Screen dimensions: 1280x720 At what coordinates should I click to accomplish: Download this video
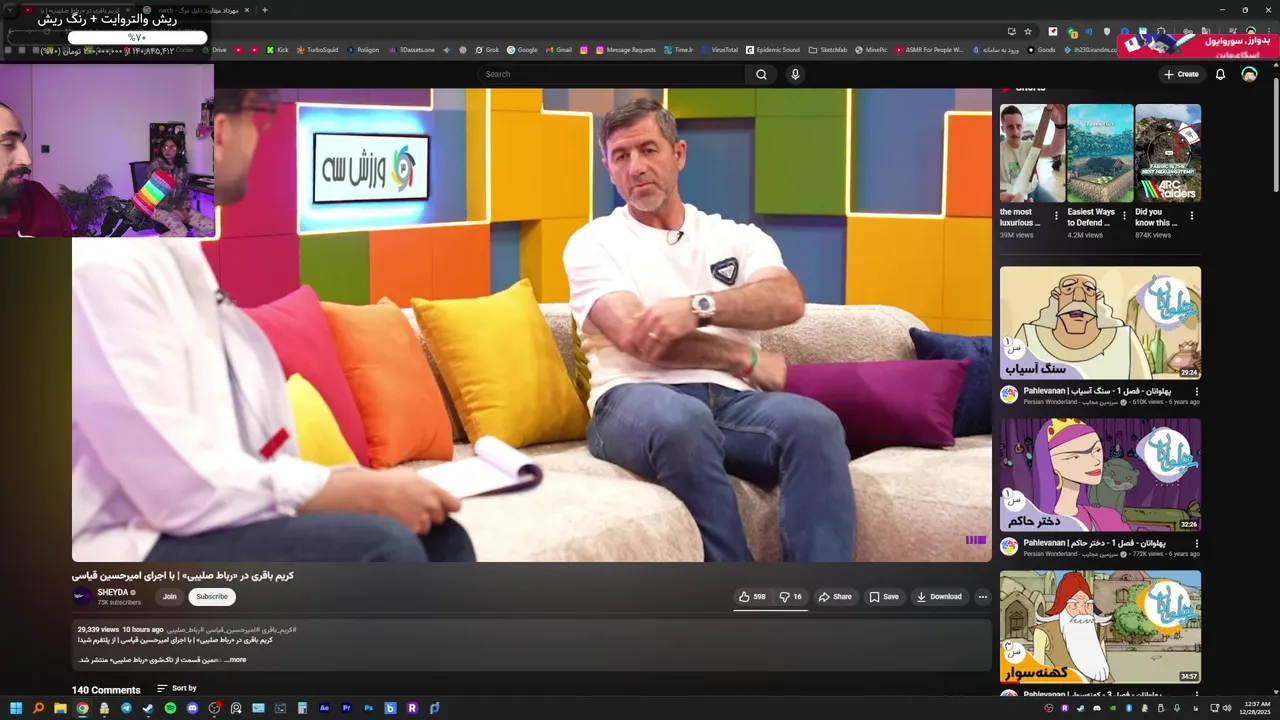coord(939,597)
